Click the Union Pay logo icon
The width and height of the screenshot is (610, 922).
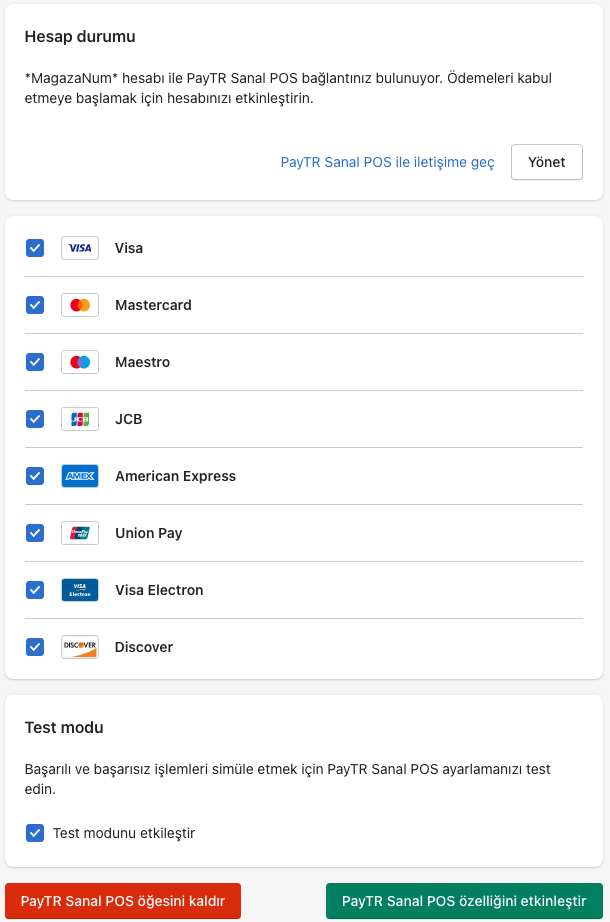click(80, 533)
